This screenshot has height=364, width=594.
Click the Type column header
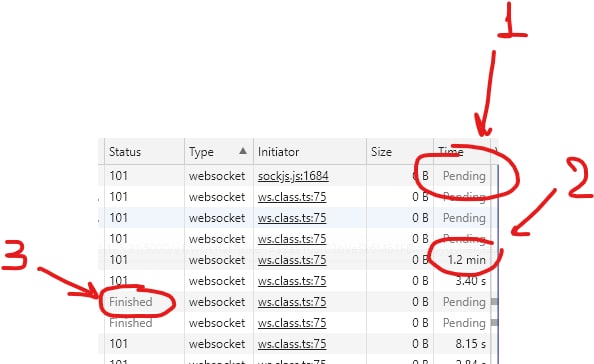pos(219,152)
